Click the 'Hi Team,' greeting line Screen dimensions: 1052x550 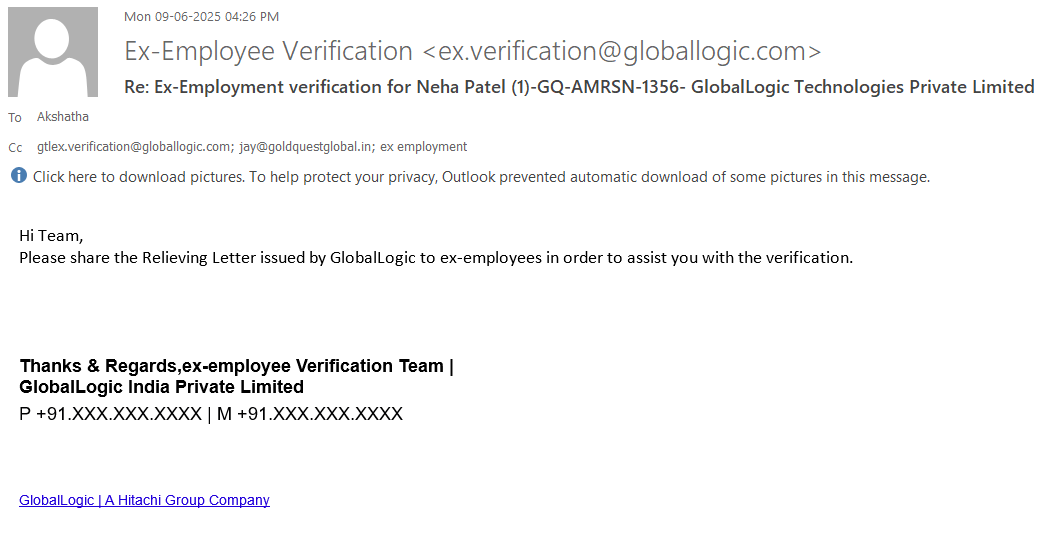click(x=51, y=236)
